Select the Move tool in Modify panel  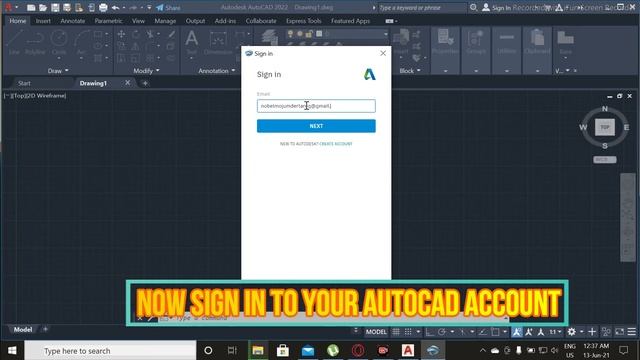coord(121,34)
